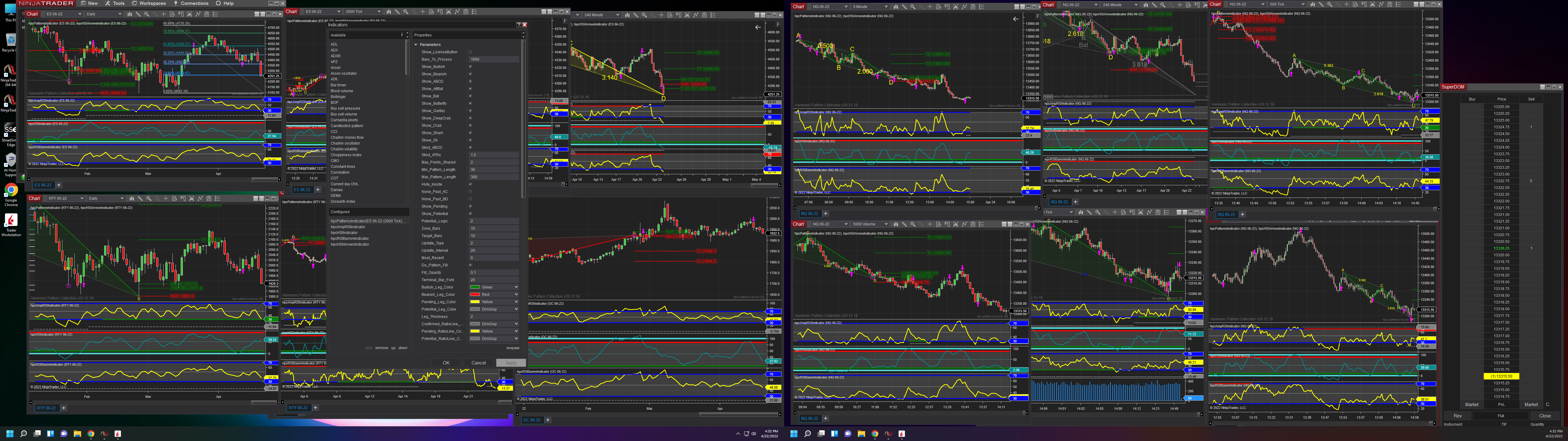
Task: Click the zoom in magnifier on the ES Daily chart
Action: [x=147, y=14]
